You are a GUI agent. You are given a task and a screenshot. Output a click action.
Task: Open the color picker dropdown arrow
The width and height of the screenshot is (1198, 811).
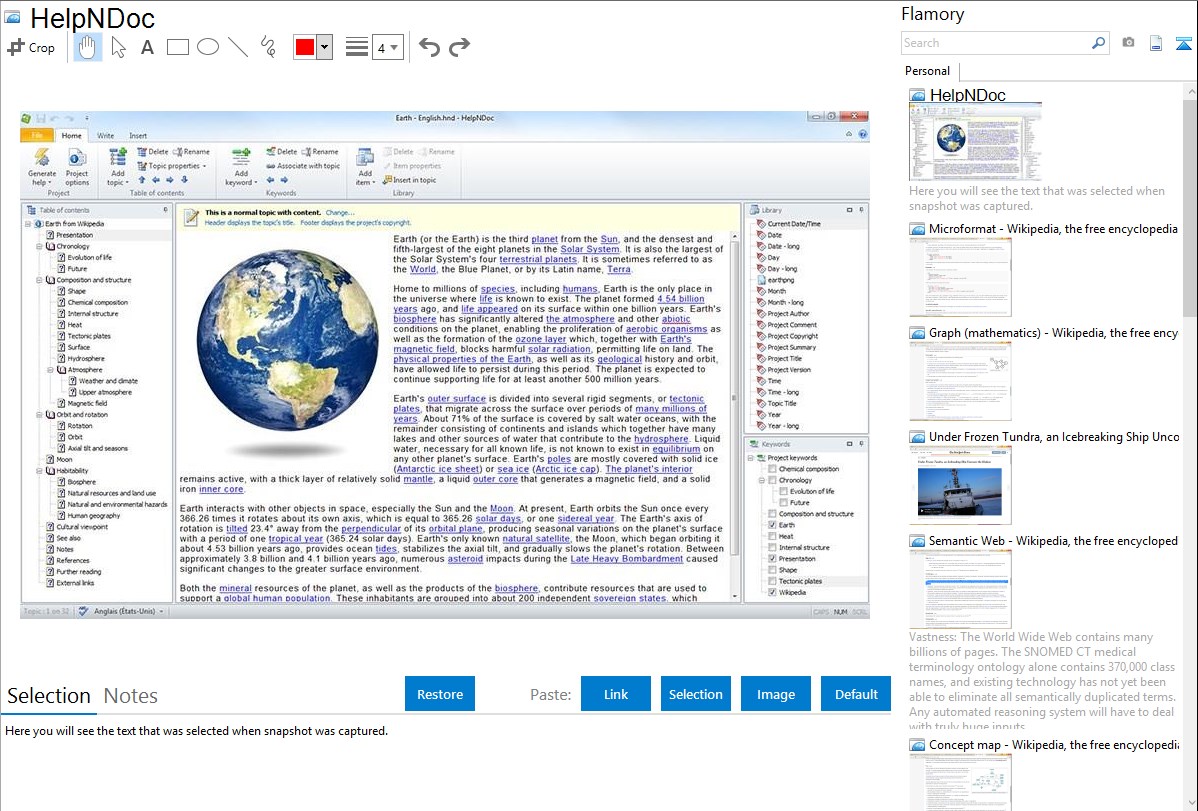pos(324,47)
